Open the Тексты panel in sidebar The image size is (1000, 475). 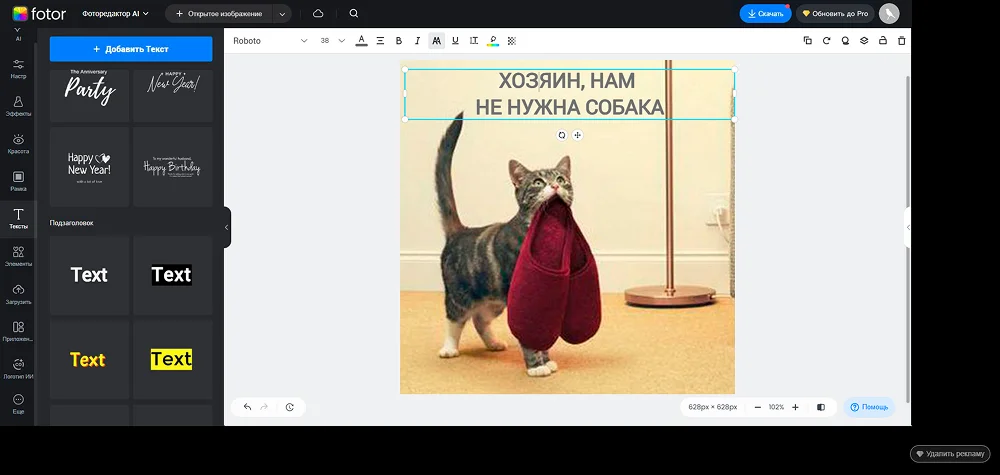click(18, 219)
